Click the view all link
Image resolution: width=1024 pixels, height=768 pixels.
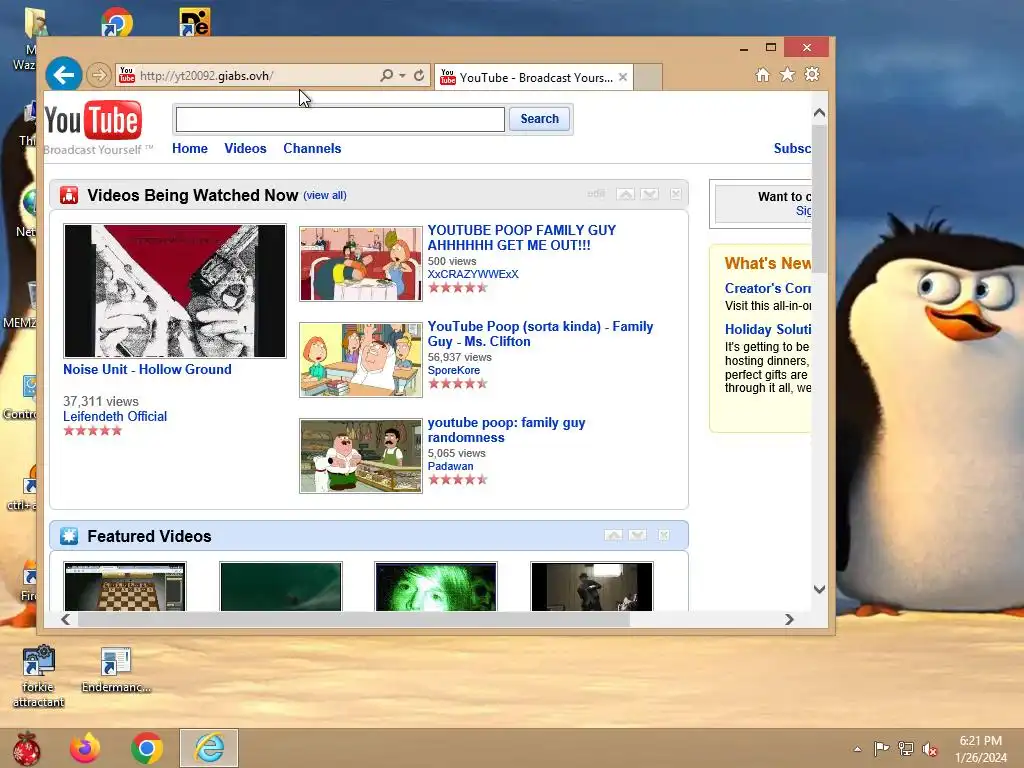coord(325,195)
